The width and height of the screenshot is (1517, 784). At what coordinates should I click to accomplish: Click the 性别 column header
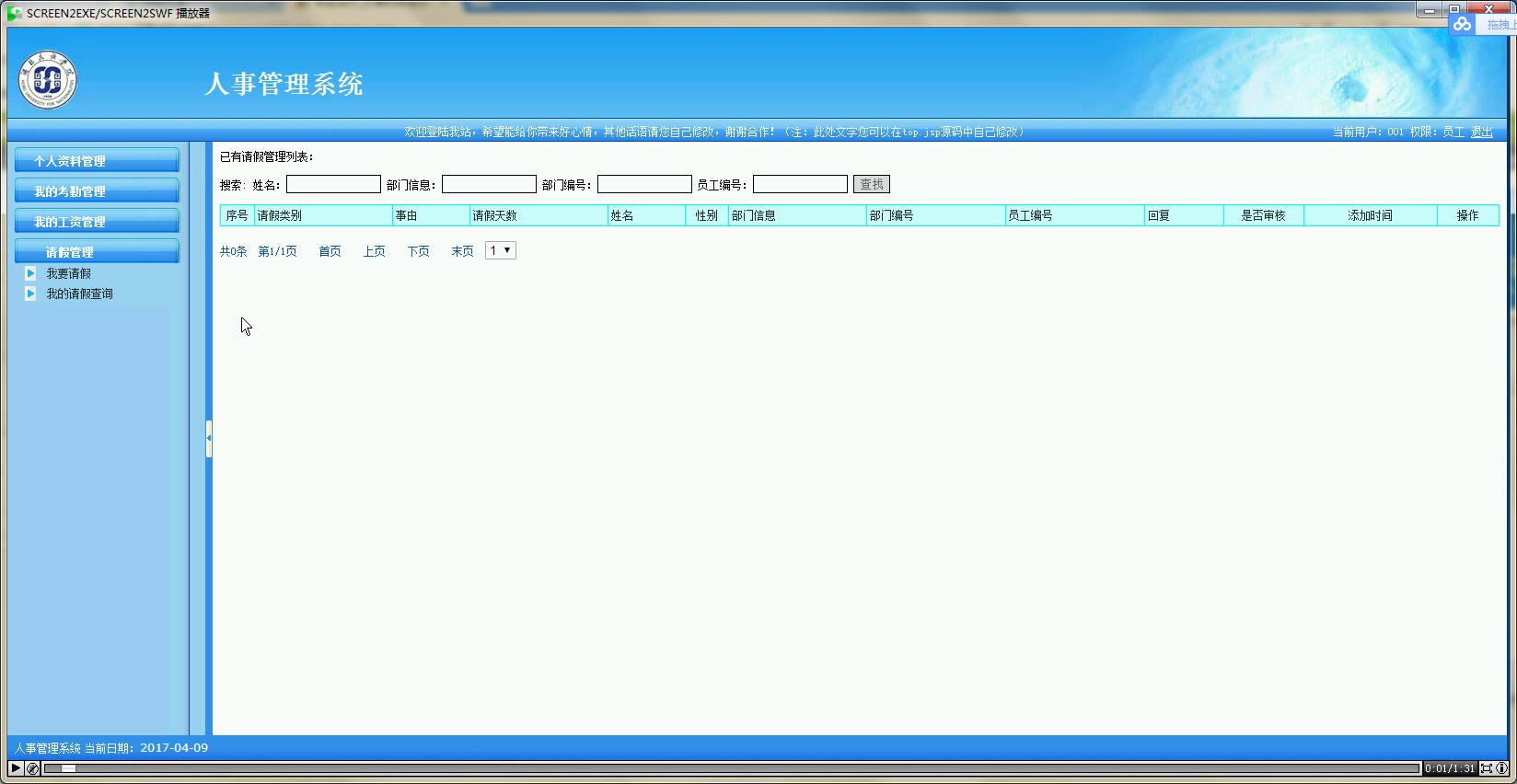pyautogui.click(x=707, y=215)
